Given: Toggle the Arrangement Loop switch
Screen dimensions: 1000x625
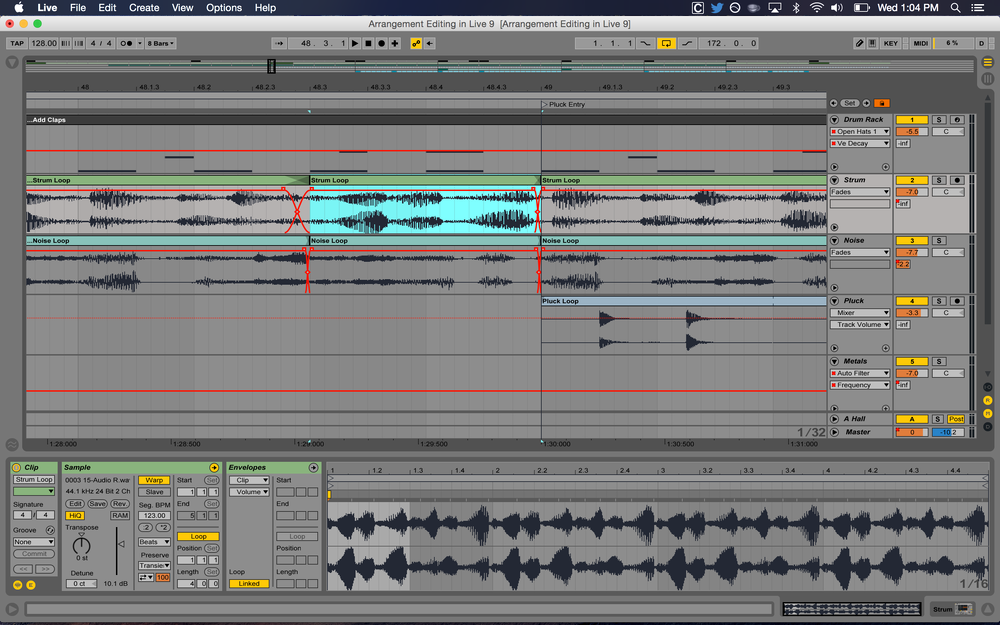Looking at the screenshot, I should [666, 43].
